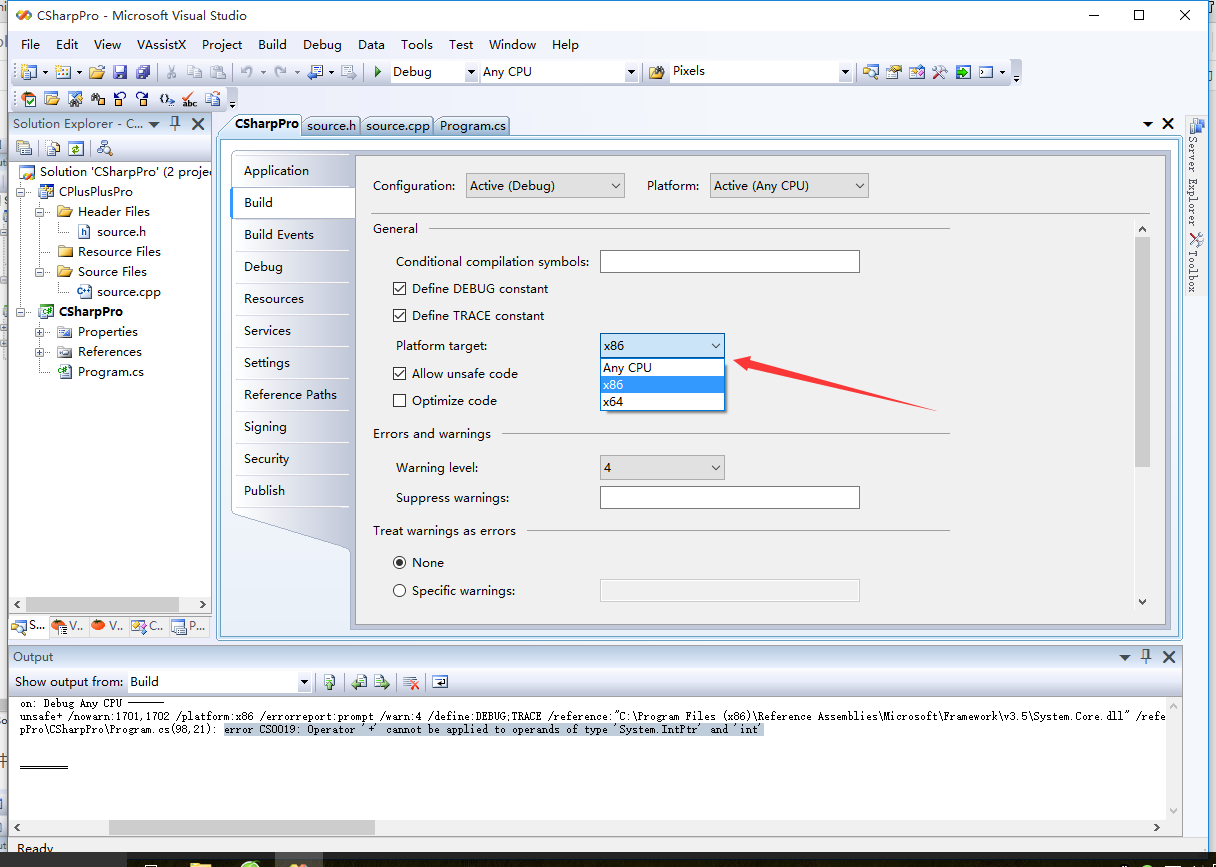Image resolution: width=1216 pixels, height=867 pixels.
Task: Click the Output horizontal scrollbar thumb
Action: (242, 827)
